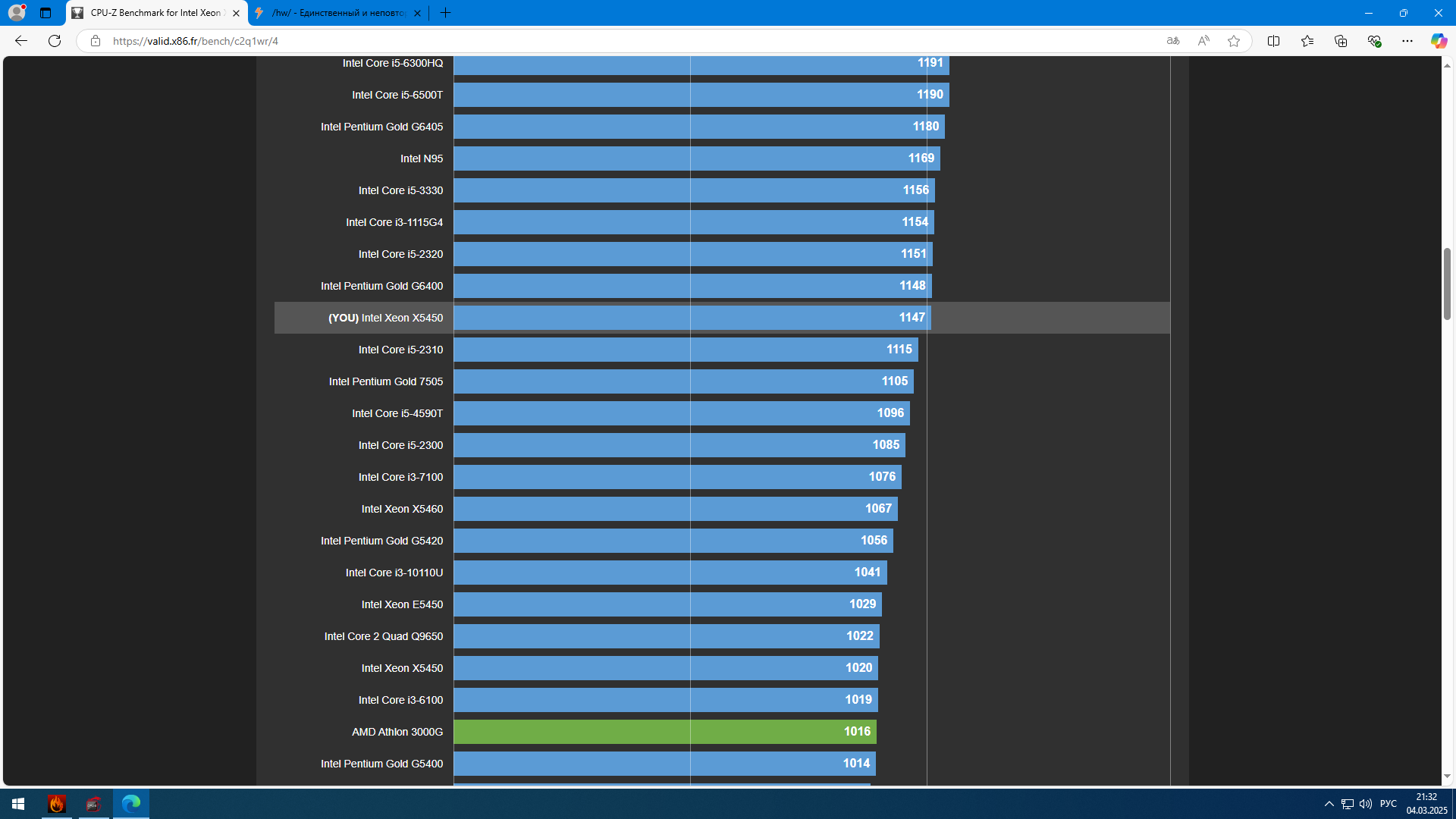1456x819 pixels.
Task: Switch to the CPU-Z Benchmark tab
Action: coord(157,13)
